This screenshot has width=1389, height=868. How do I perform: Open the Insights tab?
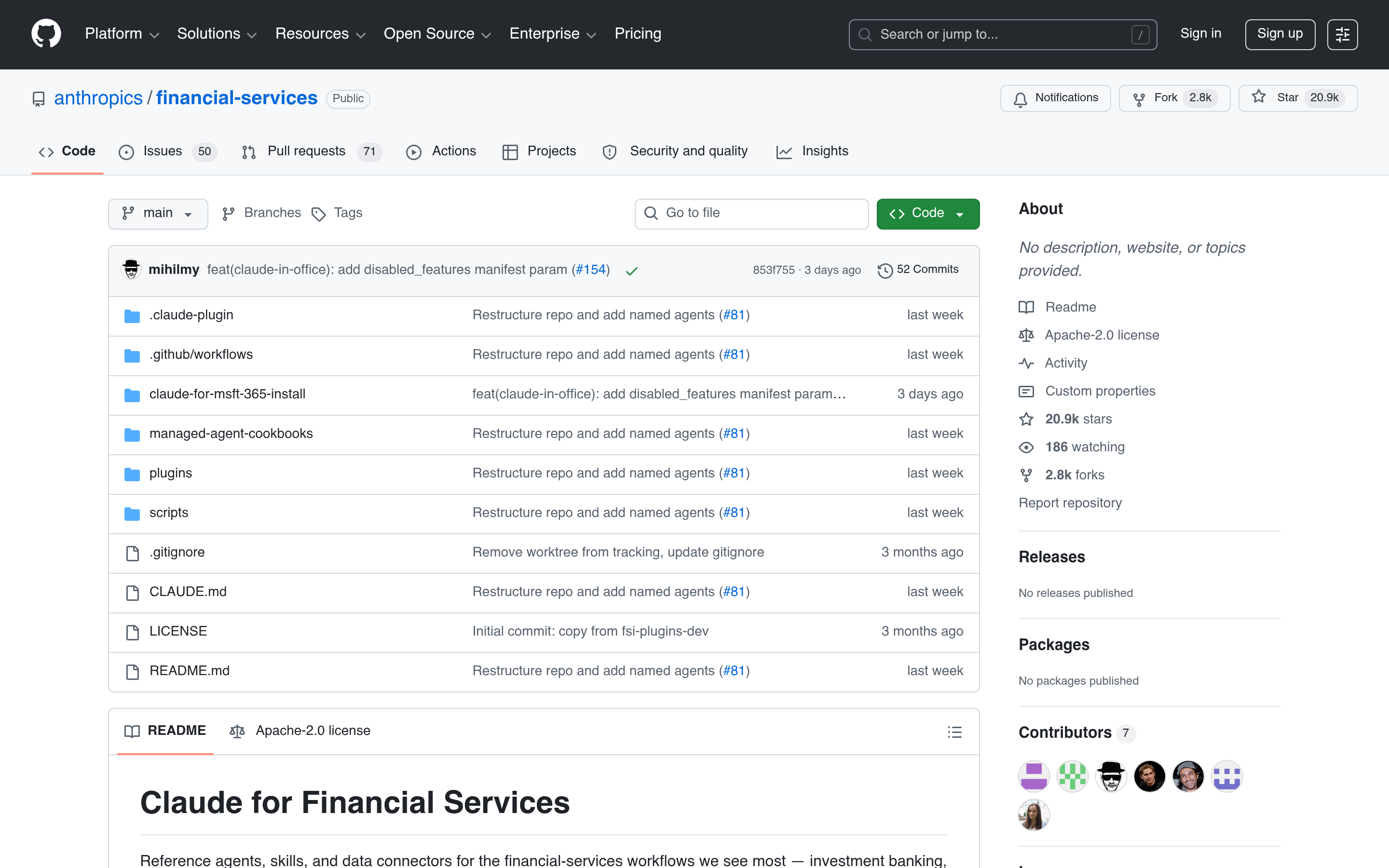point(812,151)
